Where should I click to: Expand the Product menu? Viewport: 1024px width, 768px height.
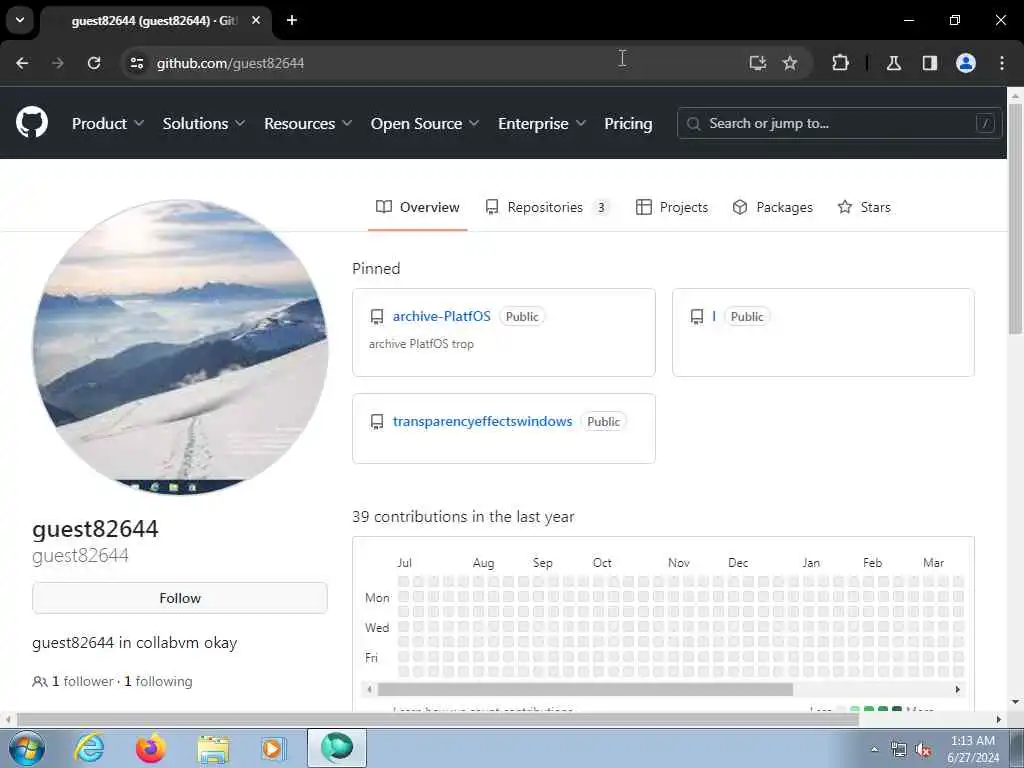pos(108,123)
